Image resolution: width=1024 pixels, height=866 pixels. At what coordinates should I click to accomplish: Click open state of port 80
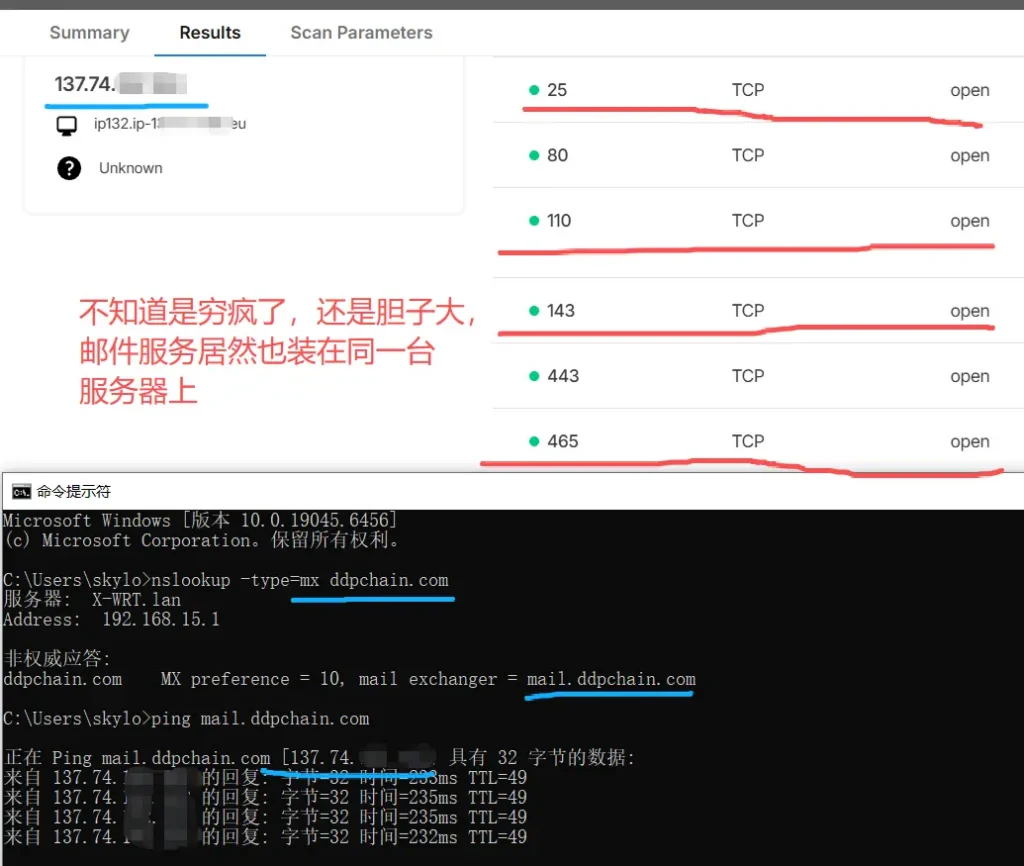pyautogui.click(x=970, y=155)
